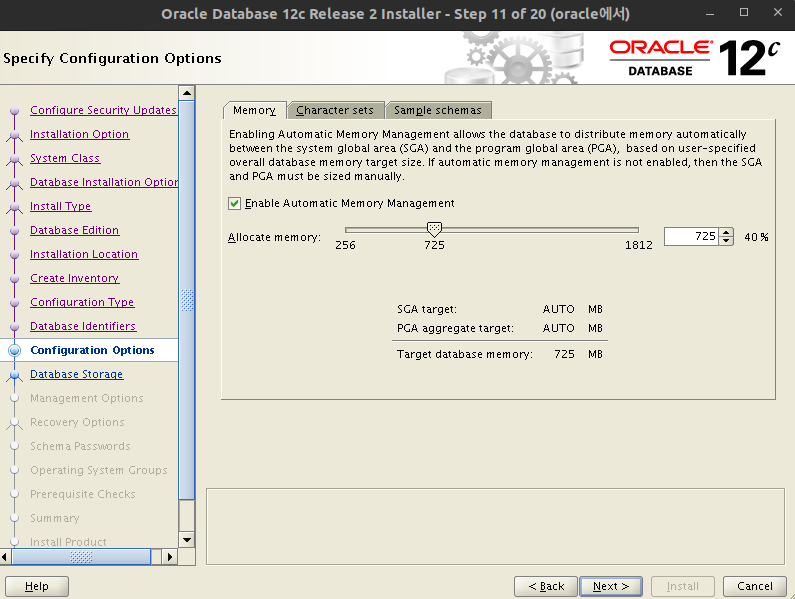Click the Configuration Options step bullet icon
Screen dimensions: 795x599
click(x=15, y=350)
